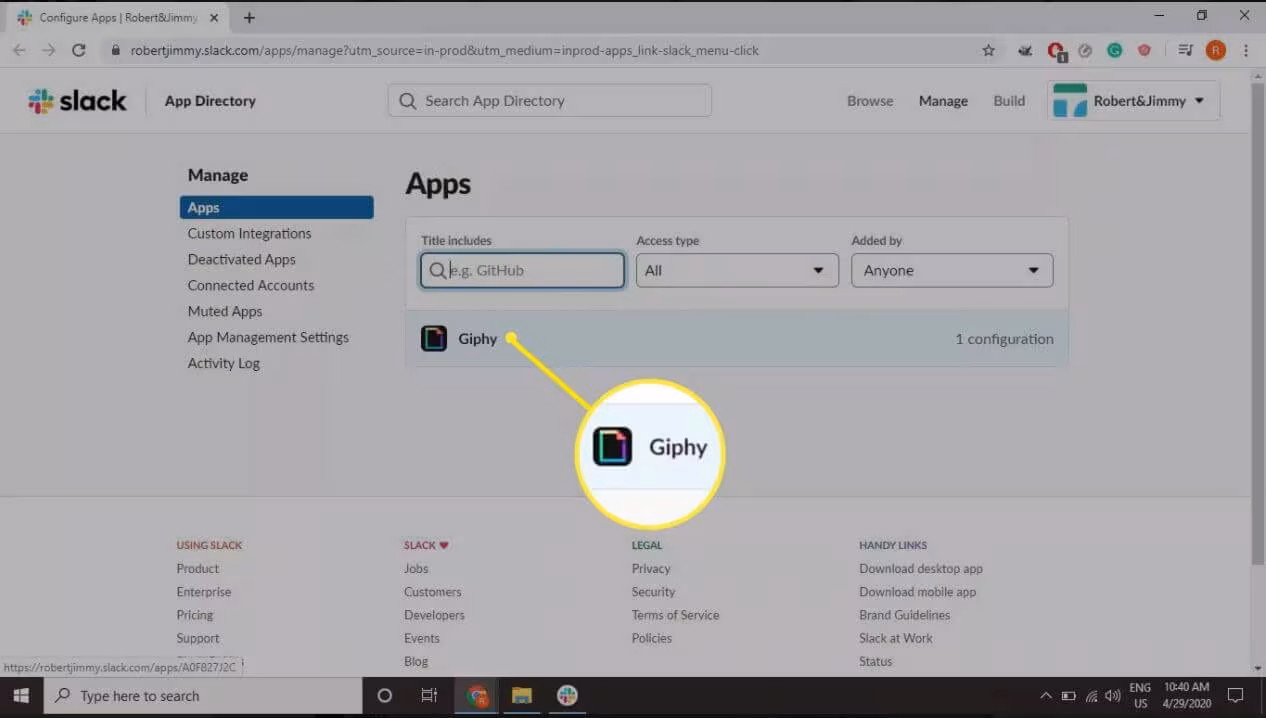
Task: Open the notification center icon
Action: [x=1235, y=696]
